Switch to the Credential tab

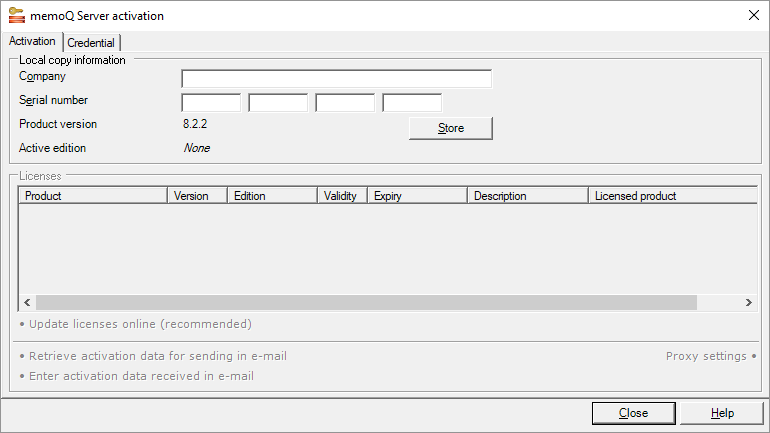point(91,43)
